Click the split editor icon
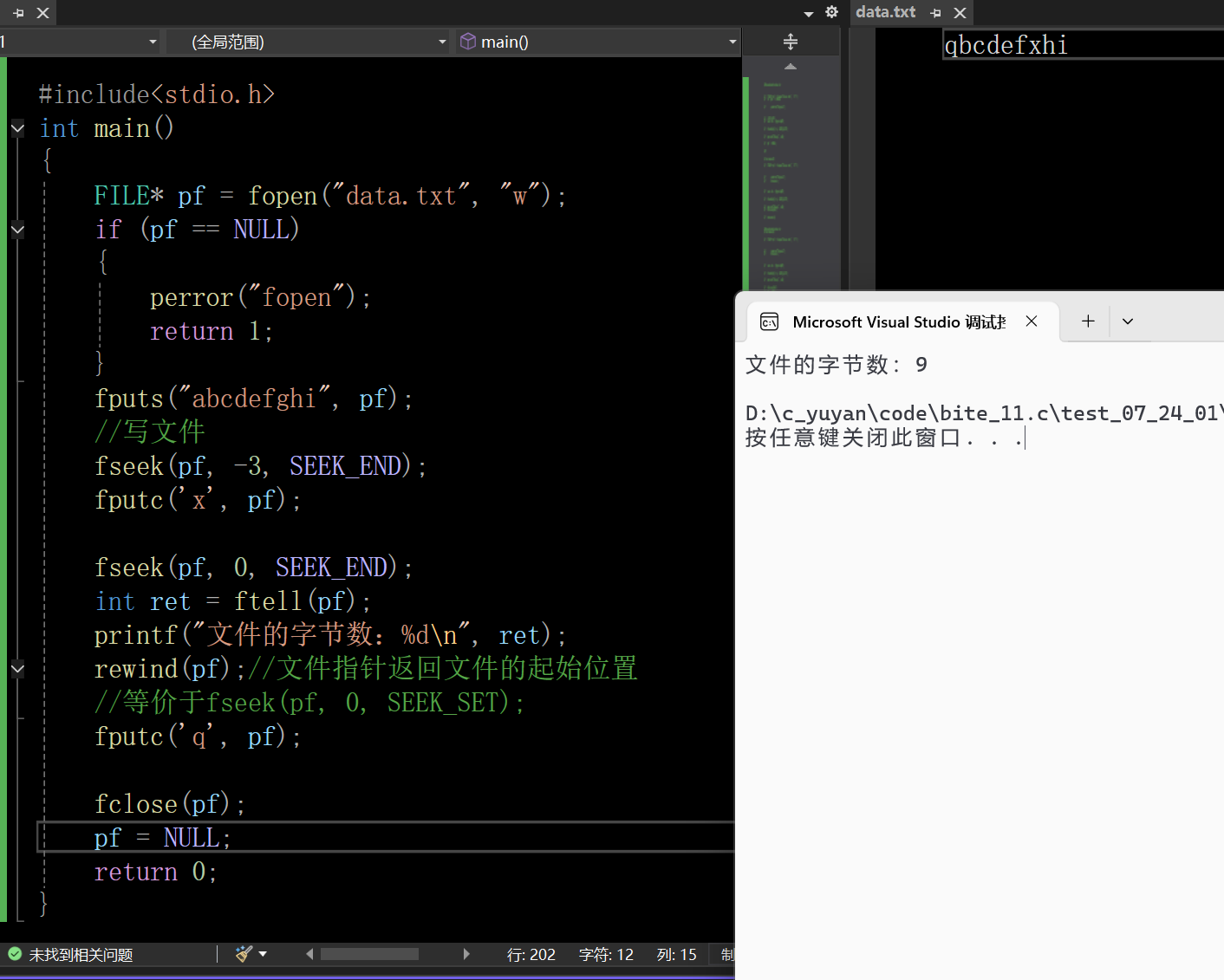Screen dimensions: 1224x980 [x=790, y=41]
